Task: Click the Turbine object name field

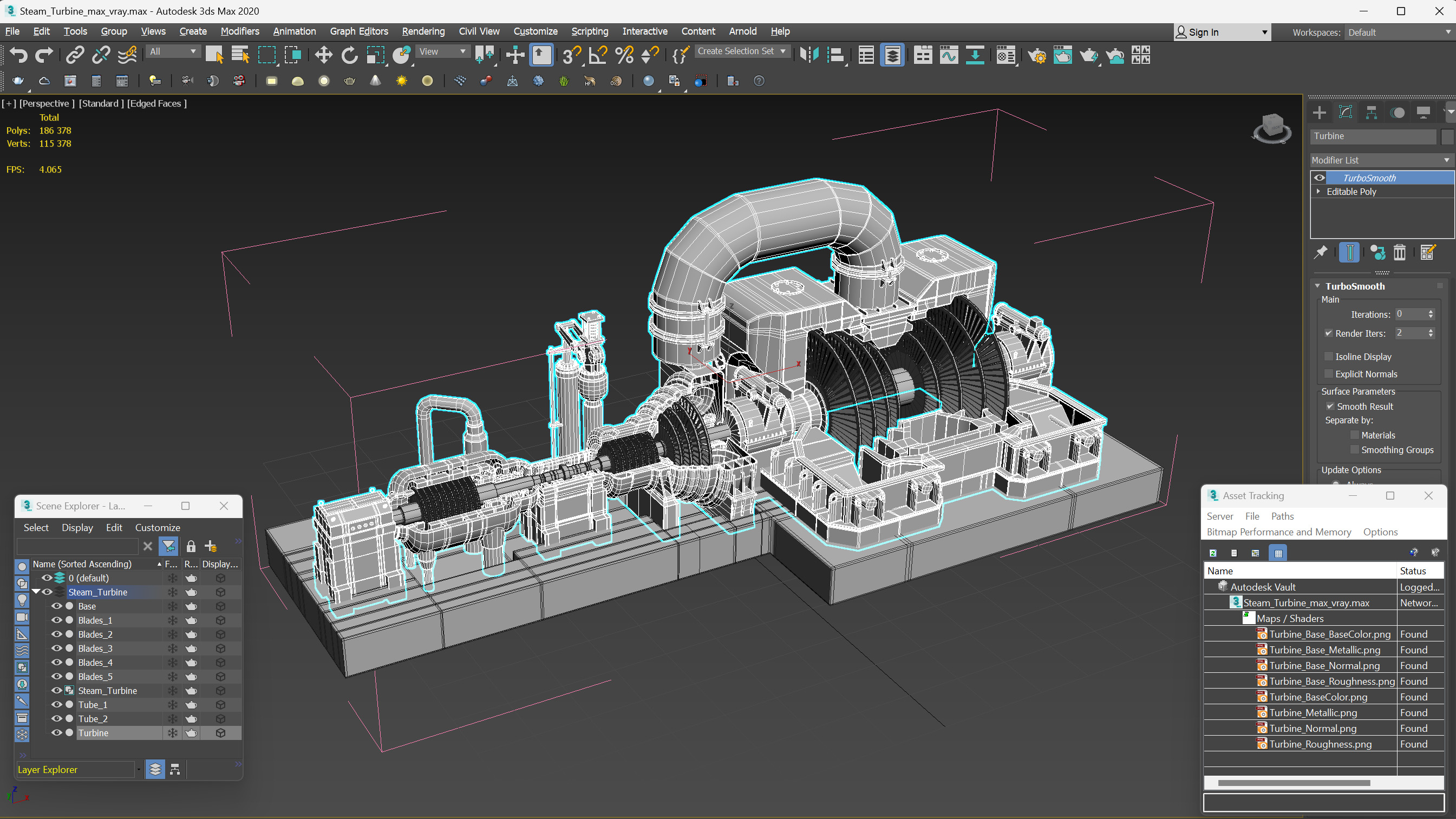Action: click(x=1373, y=136)
